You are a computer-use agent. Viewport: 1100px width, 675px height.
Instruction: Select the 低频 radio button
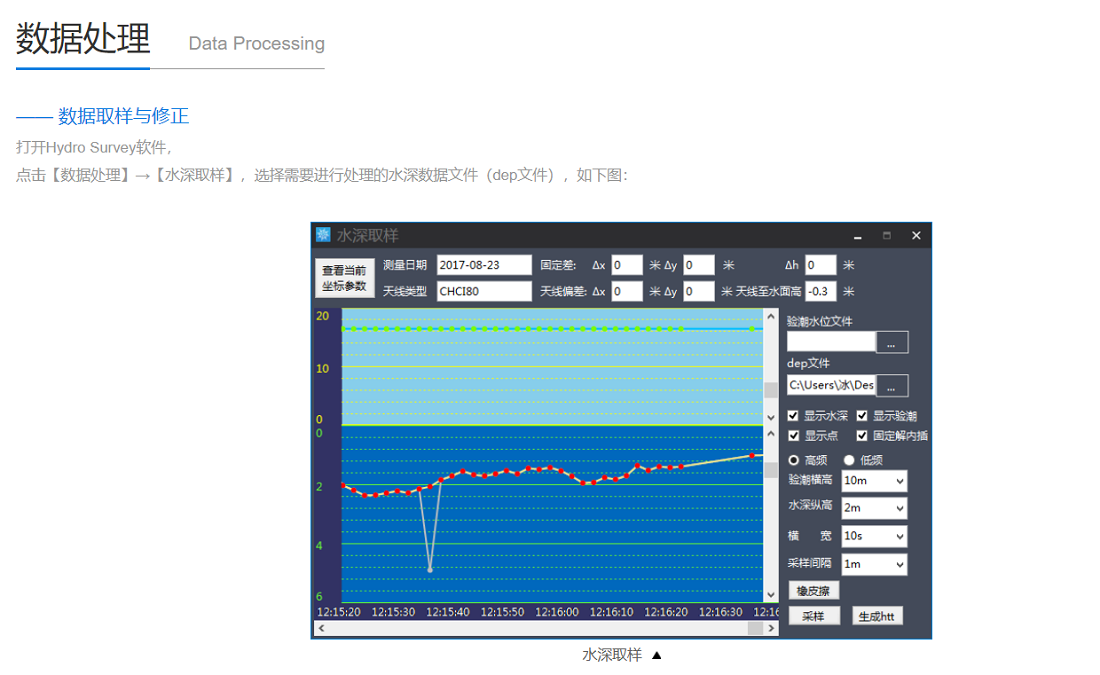[x=849, y=460]
